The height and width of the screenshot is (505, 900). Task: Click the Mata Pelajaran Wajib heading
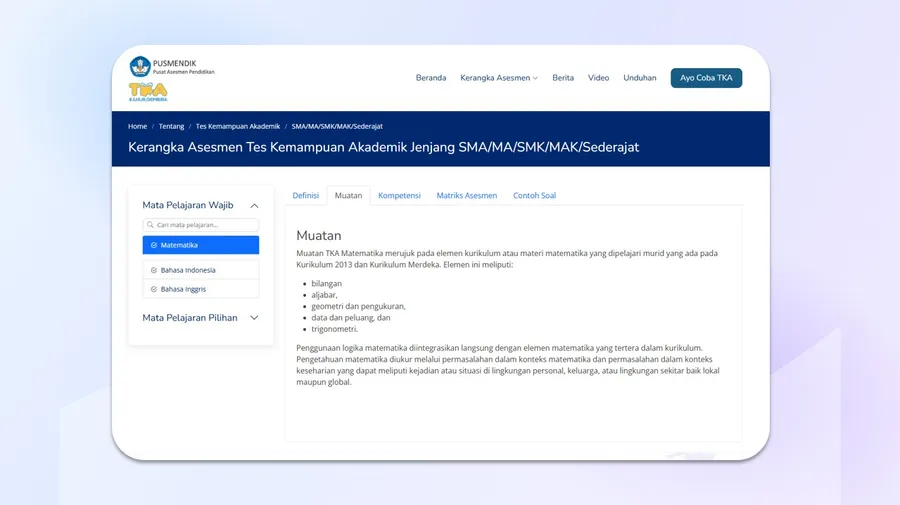click(x=188, y=205)
